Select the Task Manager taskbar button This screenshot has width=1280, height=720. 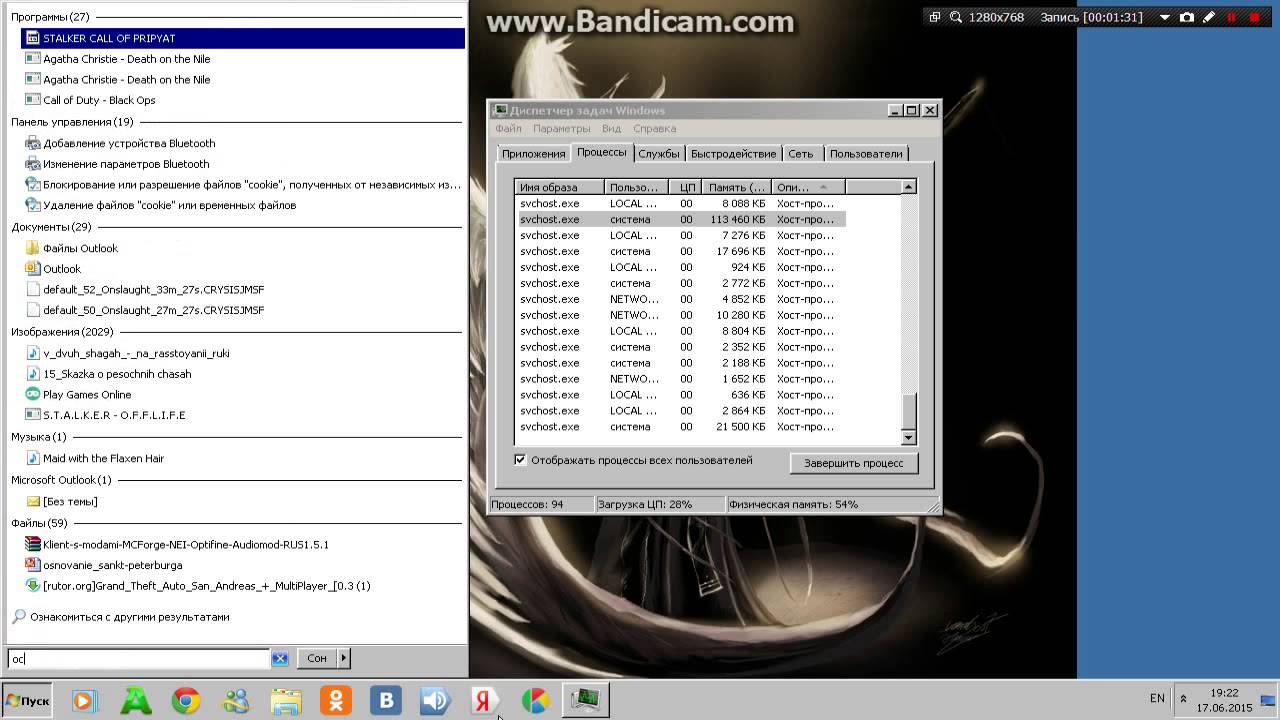[585, 701]
